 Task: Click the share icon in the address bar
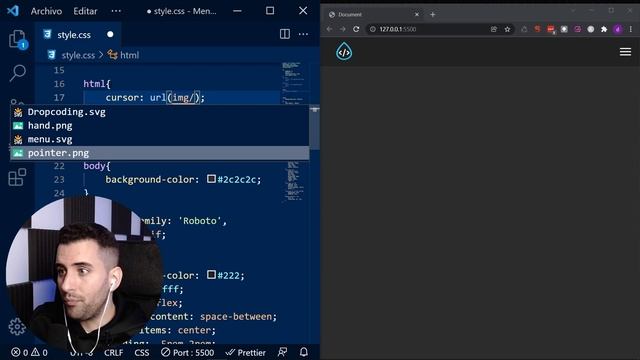click(494, 29)
